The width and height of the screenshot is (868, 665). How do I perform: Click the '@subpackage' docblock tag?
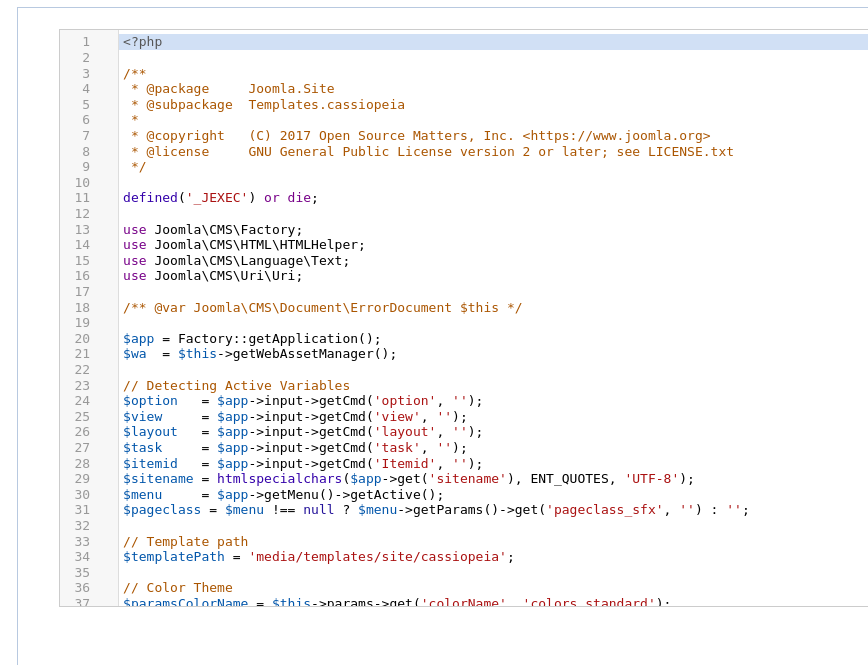tap(189, 105)
